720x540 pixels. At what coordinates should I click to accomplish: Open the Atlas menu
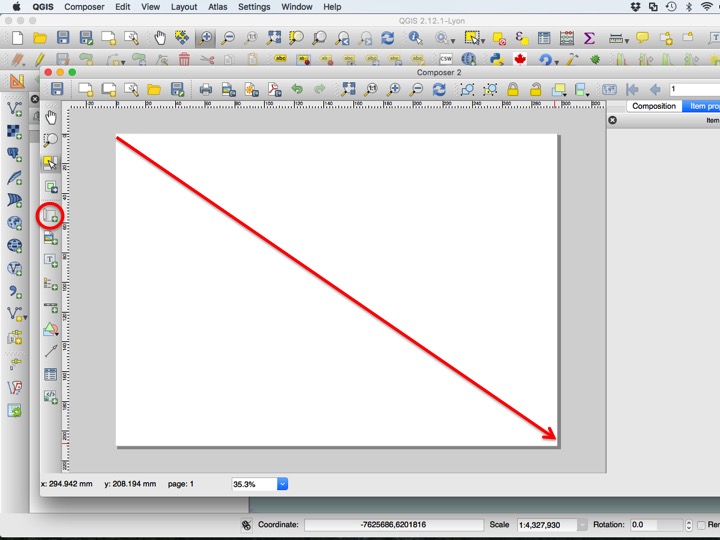pos(218,7)
